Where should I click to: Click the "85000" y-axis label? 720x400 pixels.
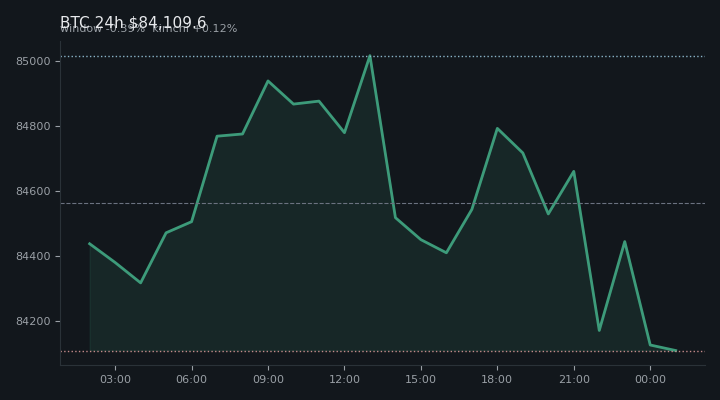pos(33,62)
